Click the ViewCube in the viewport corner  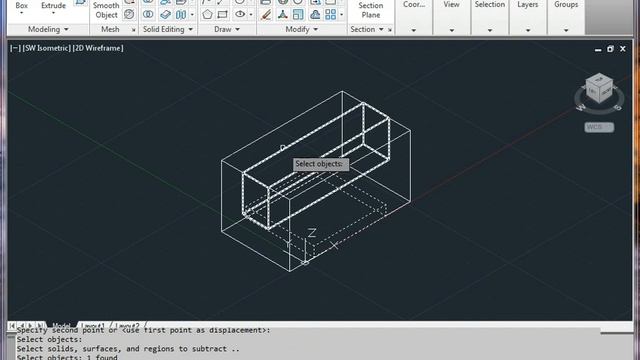coord(599,88)
